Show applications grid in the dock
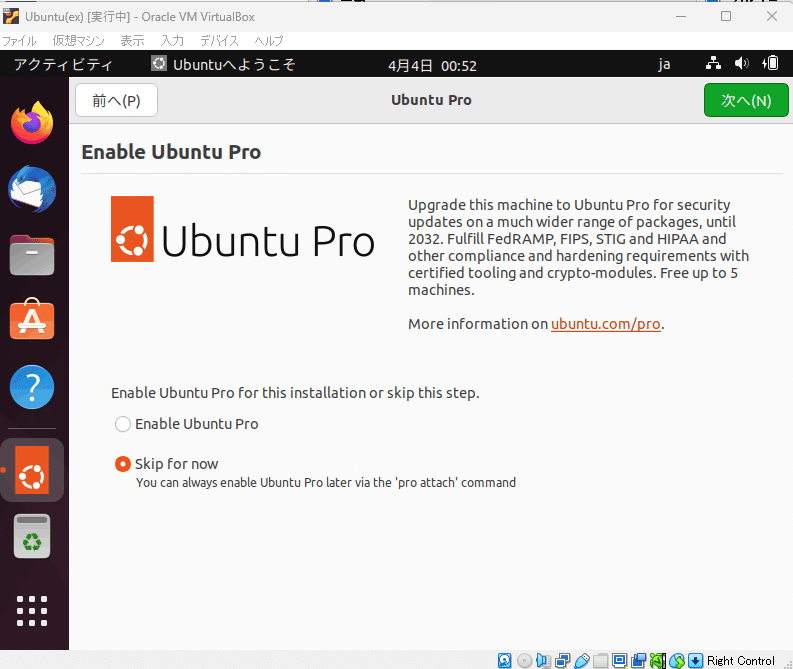 32,611
